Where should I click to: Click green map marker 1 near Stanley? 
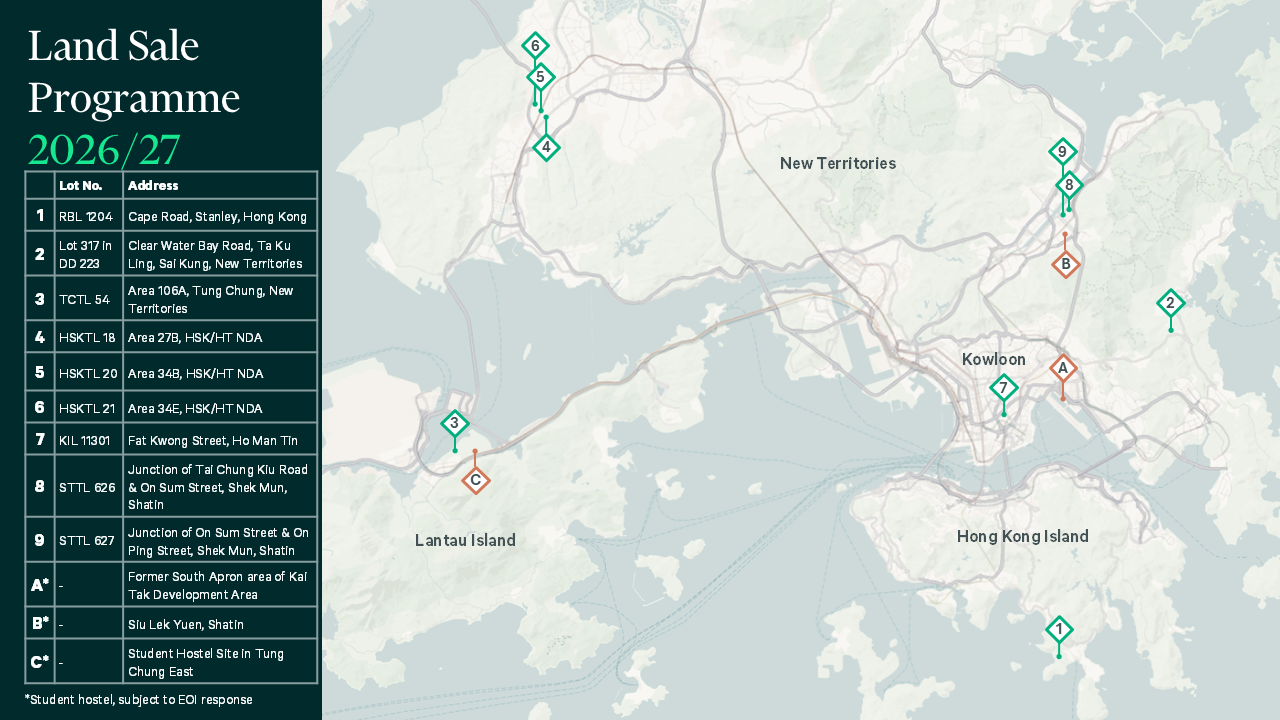pyautogui.click(x=1059, y=630)
